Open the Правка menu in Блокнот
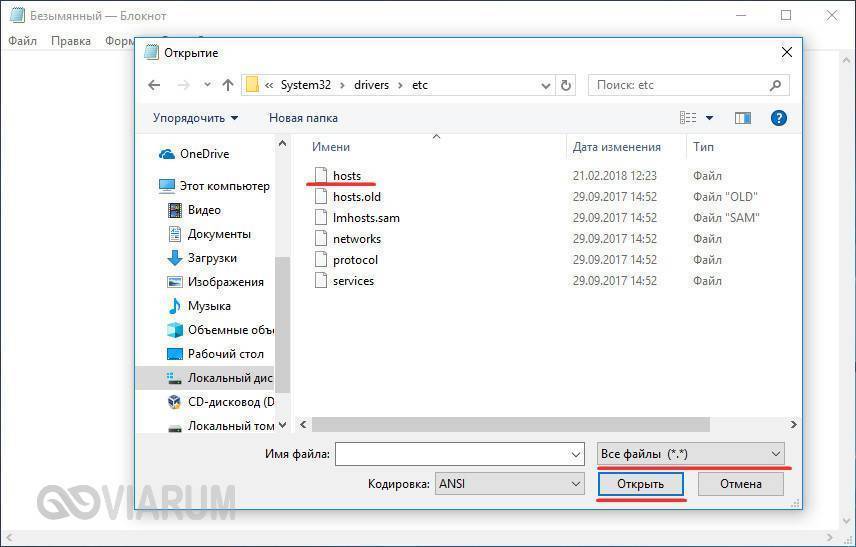856x547 pixels. (x=71, y=41)
